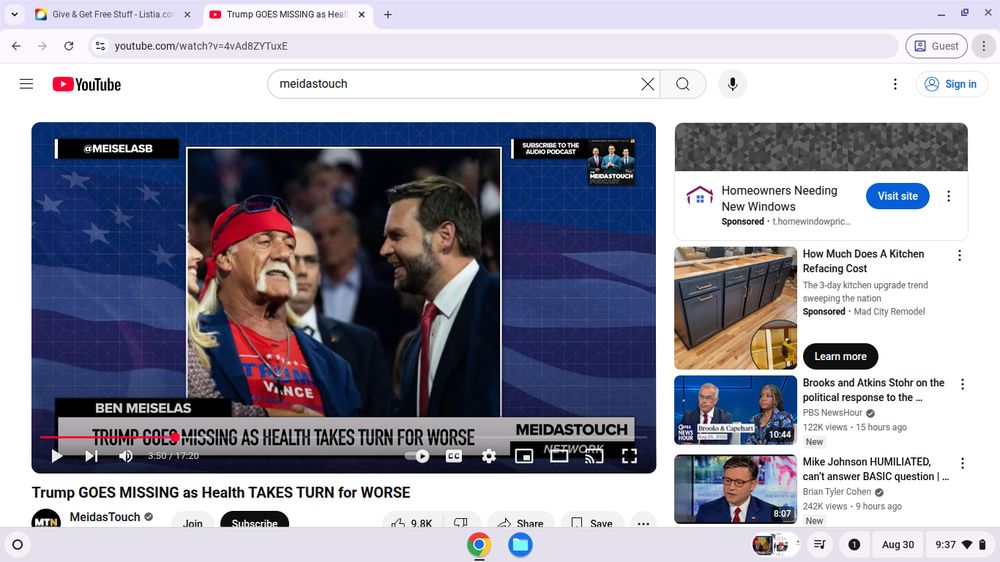Open options for Homeowners windows ad

pyautogui.click(x=948, y=196)
